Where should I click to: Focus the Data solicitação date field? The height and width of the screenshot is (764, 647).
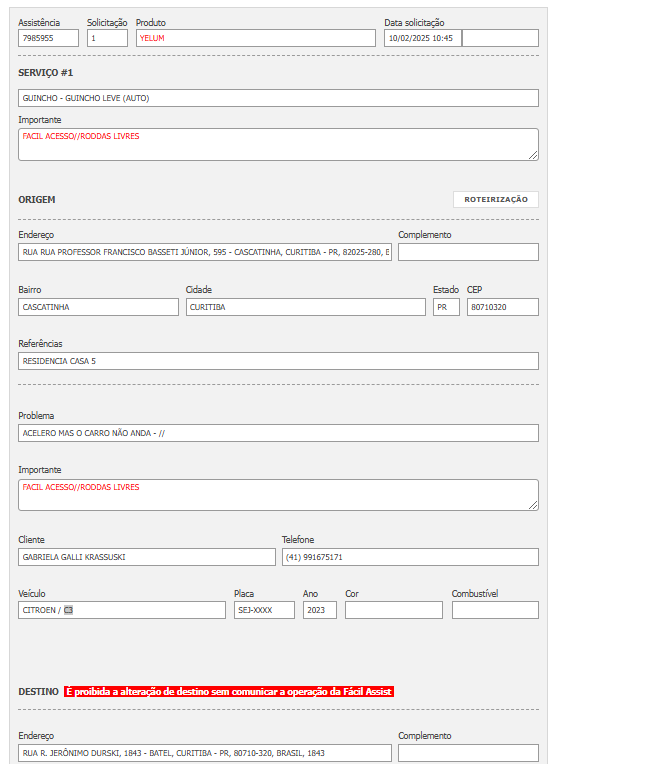[x=422, y=38]
